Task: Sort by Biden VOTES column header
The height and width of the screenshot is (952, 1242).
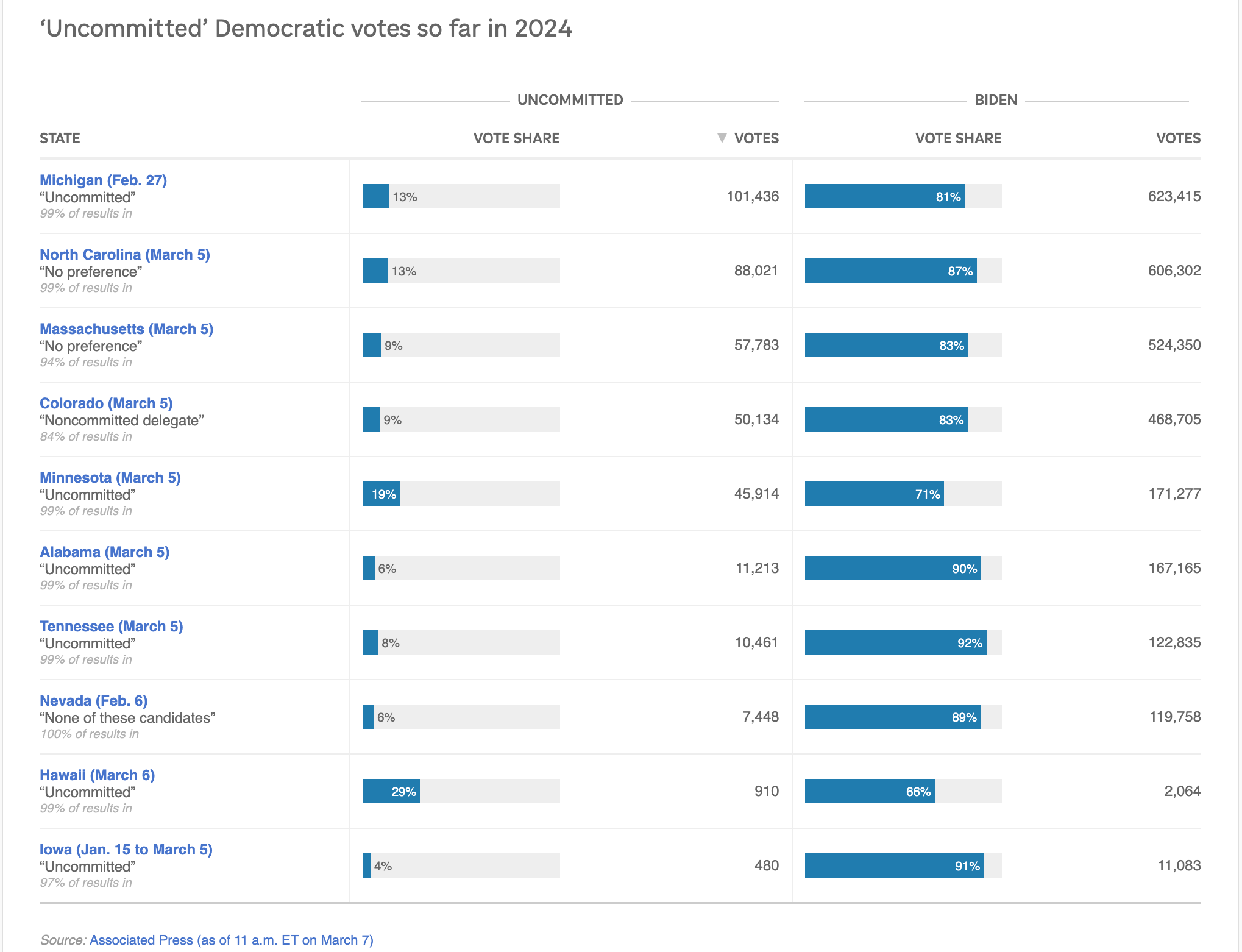Action: pos(1178,138)
